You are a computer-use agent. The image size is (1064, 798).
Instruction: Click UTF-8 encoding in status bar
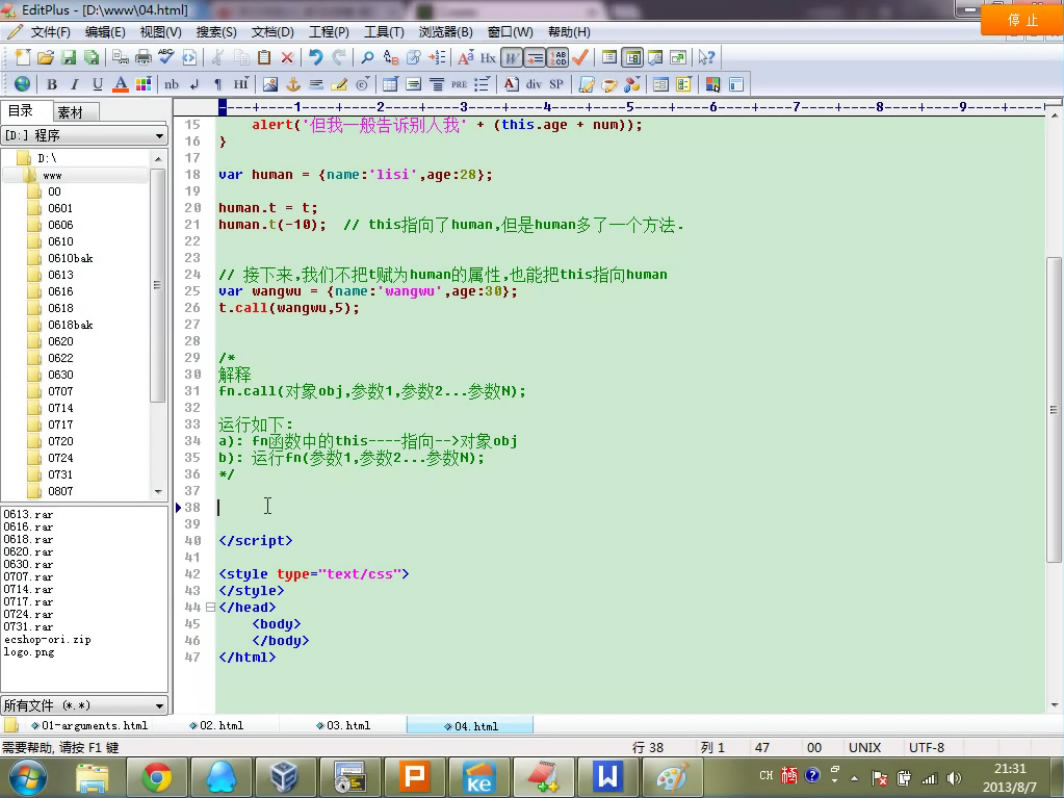pyautogui.click(x=926, y=747)
